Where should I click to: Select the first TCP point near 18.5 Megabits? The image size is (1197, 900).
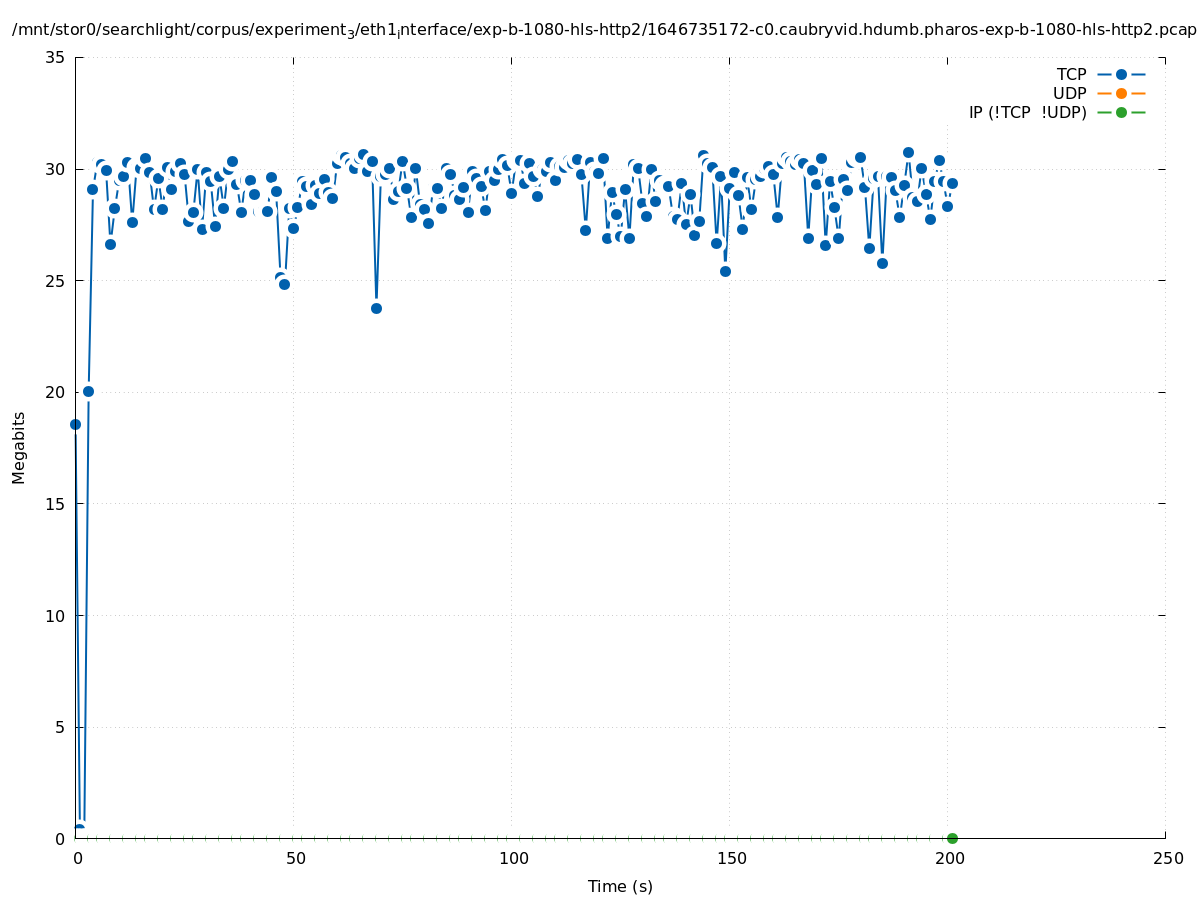click(x=75, y=424)
